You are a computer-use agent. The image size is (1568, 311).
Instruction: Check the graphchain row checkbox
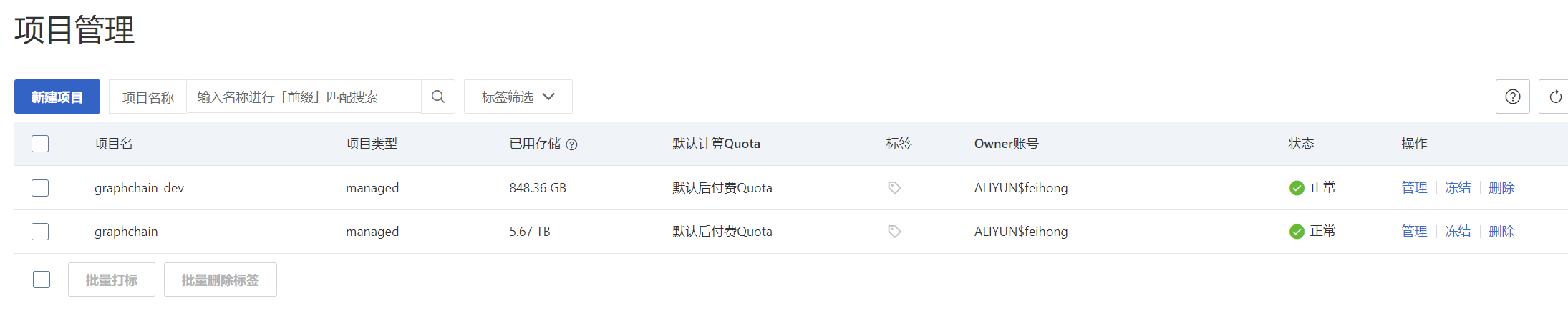tap(40, 232)
